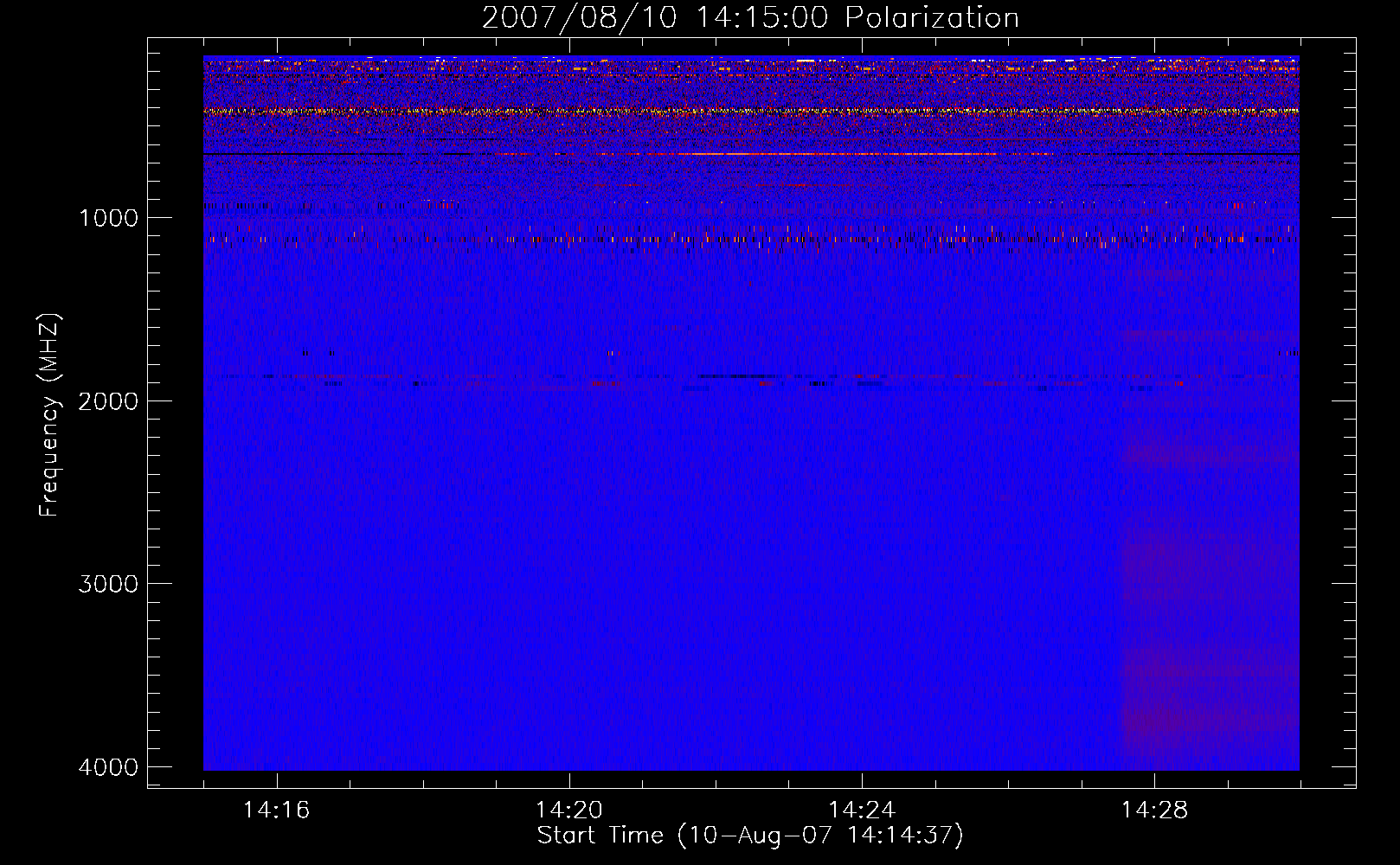1400x865 pixels.
Task: Click the '14:28' time tick label
Action: (x=1154, y=810)
